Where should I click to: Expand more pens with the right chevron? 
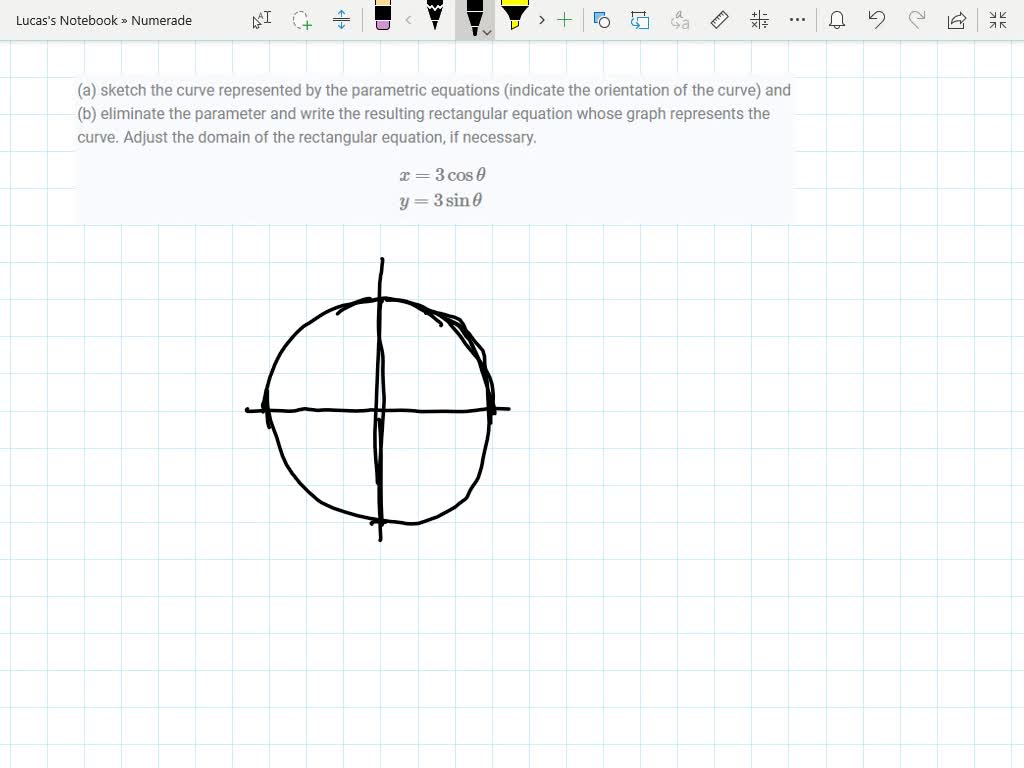tap(541, 20)
